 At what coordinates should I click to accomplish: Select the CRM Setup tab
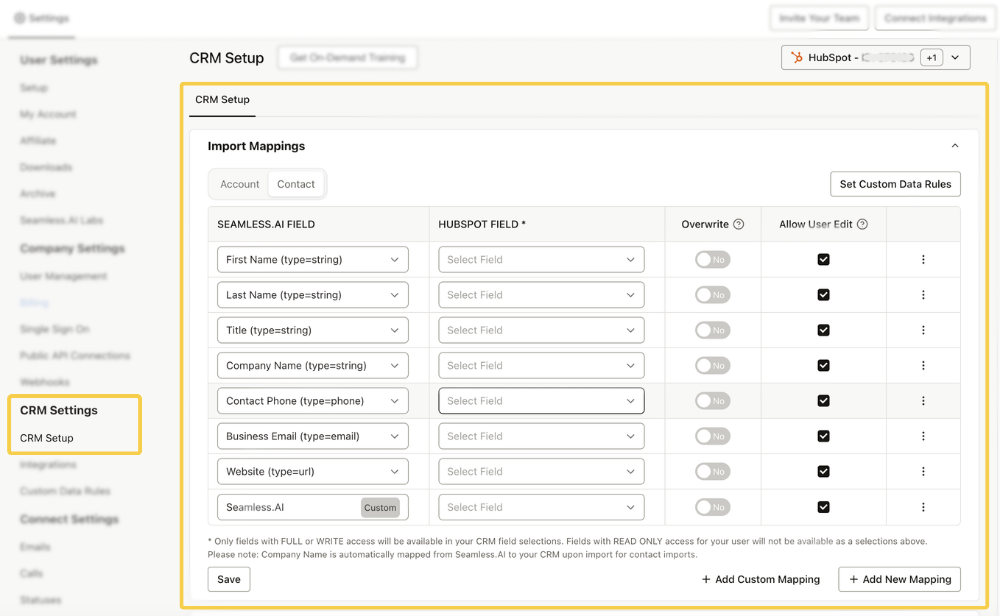coord(222,100)
